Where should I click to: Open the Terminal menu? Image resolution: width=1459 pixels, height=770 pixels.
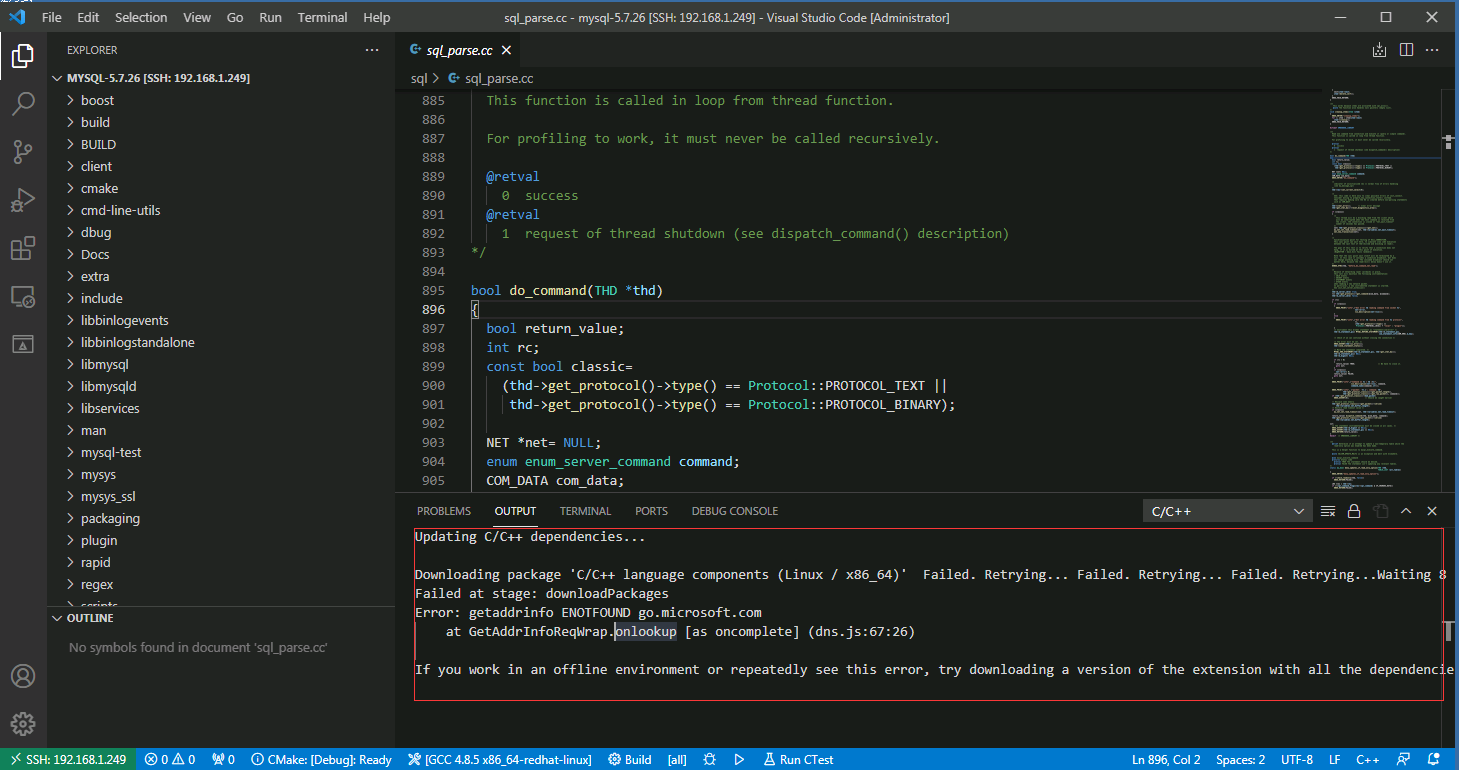[322, 17]
